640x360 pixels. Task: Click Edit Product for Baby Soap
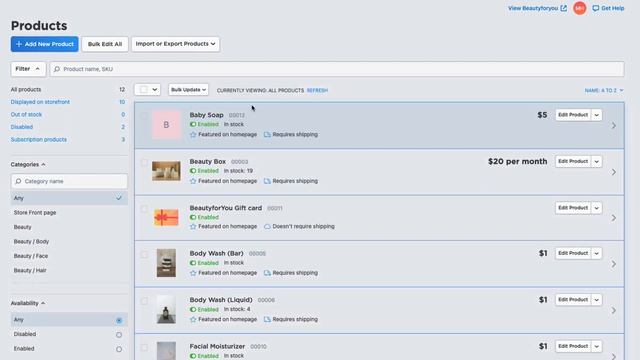coord(573,115)
